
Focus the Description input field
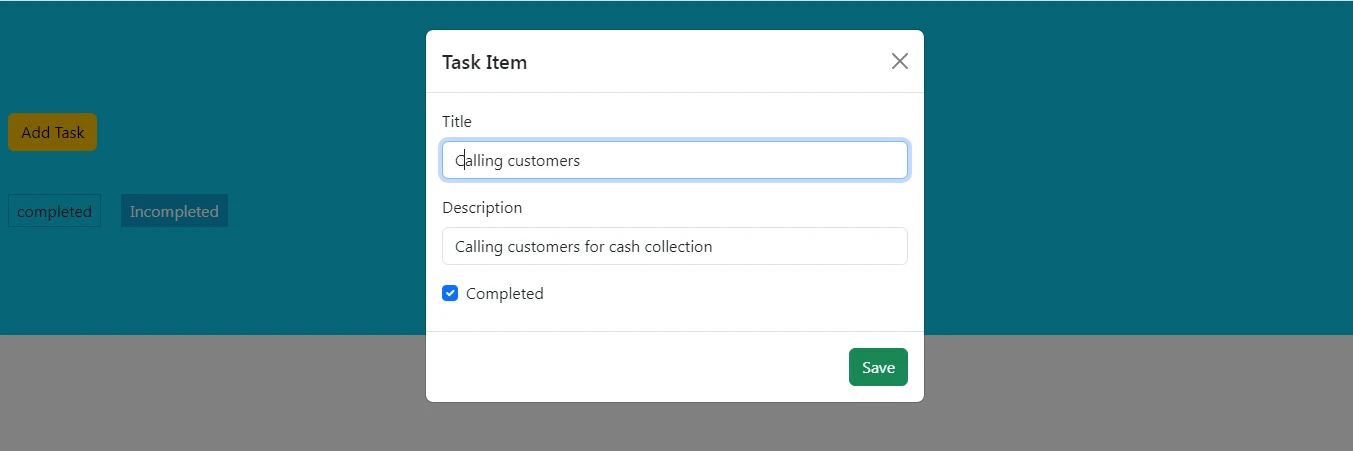click(674, 246)
